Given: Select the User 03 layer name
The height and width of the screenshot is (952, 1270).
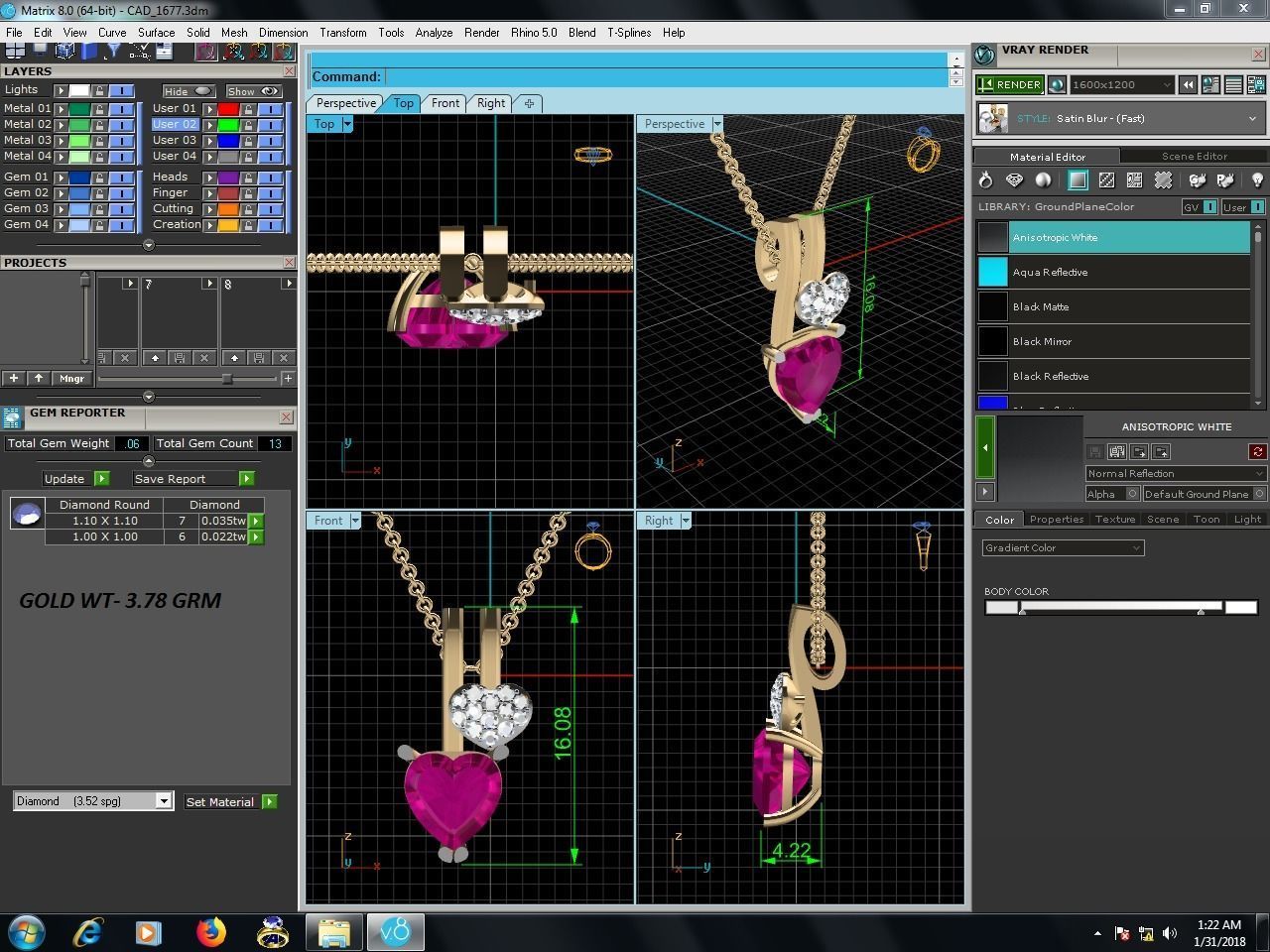Looking at the screenshot, I should [x=175, y=140].
